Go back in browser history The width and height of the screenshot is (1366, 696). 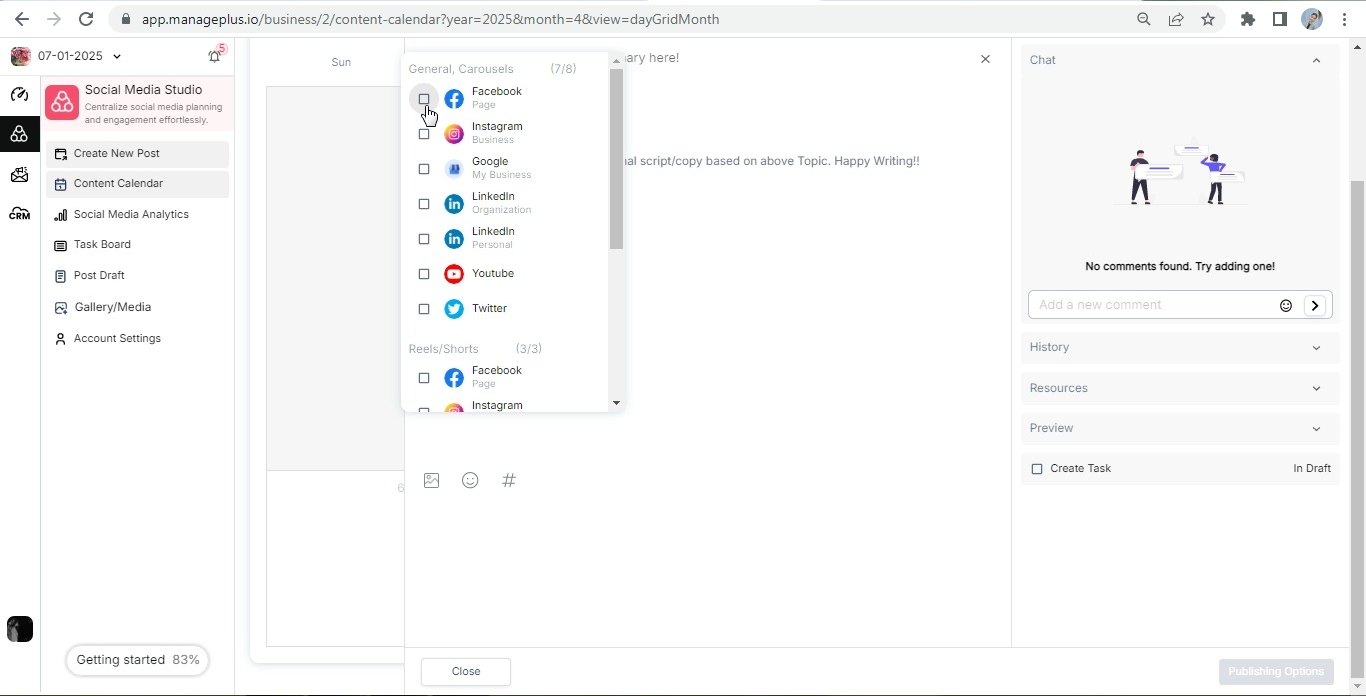click(x=22, y=19)
